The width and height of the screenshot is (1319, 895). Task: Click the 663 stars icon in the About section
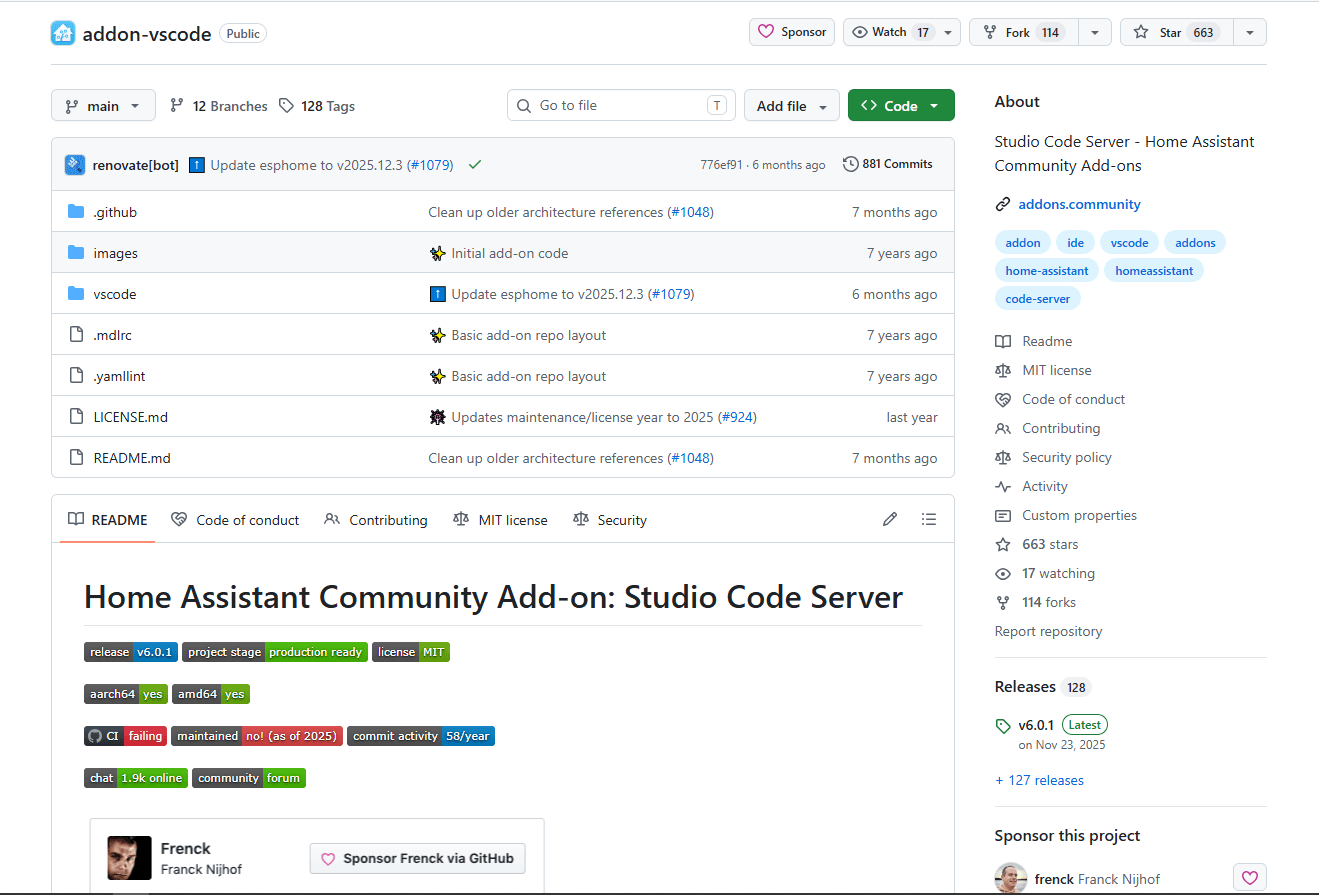(1003, 544)
